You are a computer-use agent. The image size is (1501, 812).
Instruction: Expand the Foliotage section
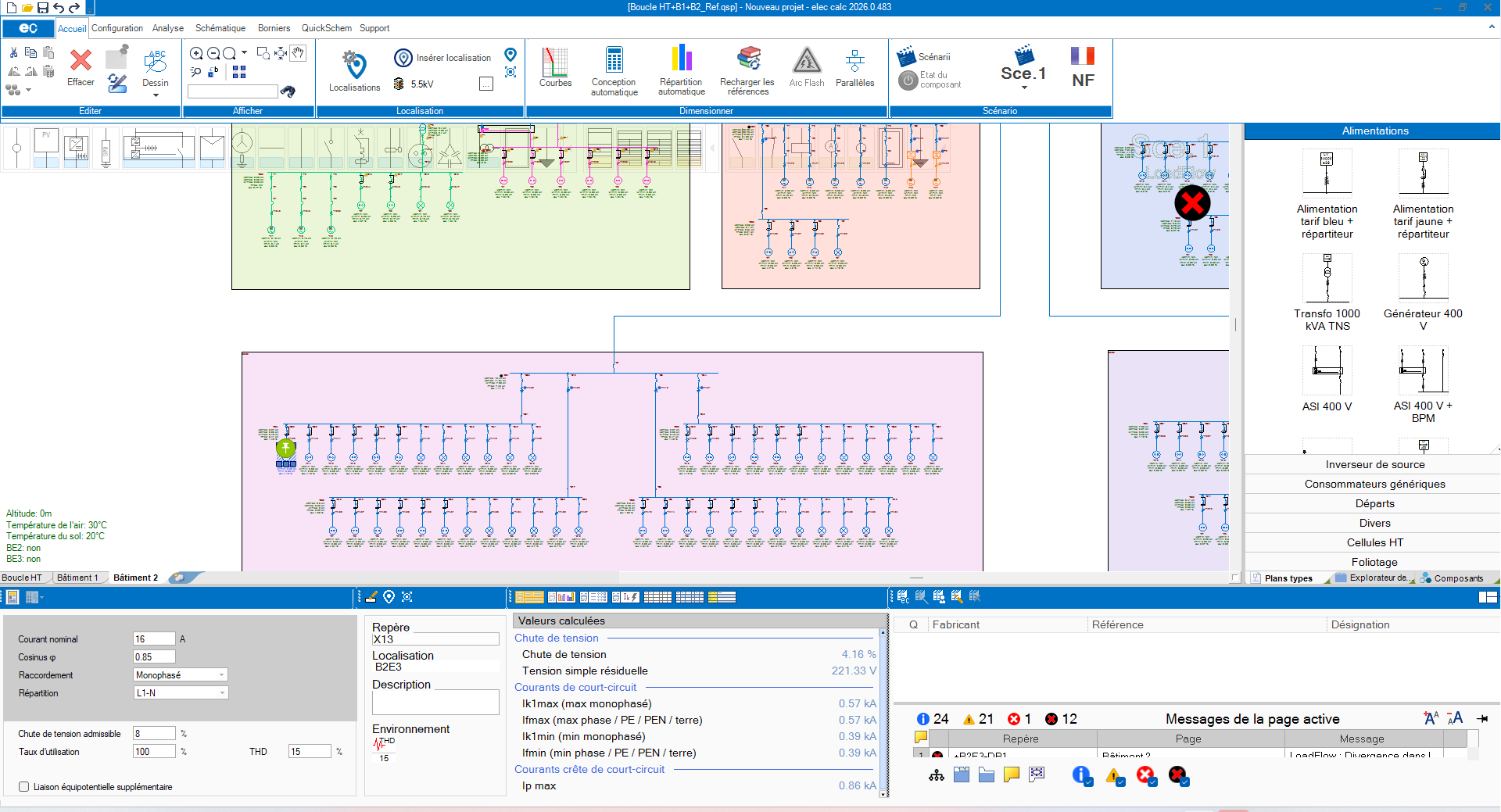pyautogui.click(x=1374, y=562)
